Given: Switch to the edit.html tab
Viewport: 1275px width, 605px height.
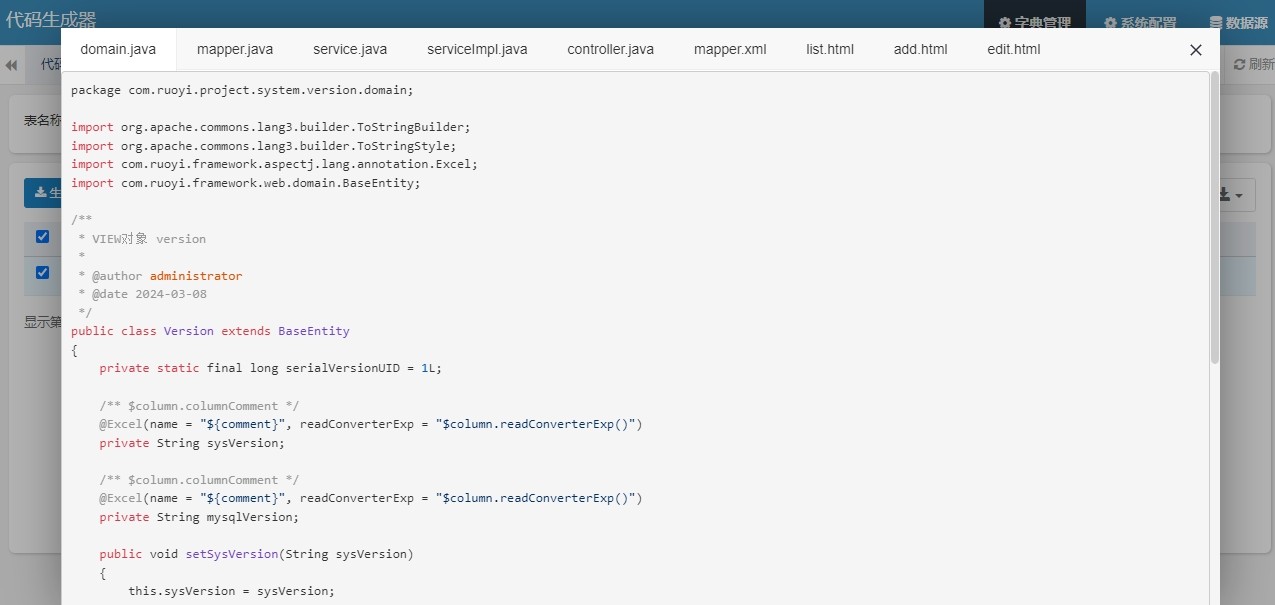Looking at the screenshot, I should (x=1013, y=49).
